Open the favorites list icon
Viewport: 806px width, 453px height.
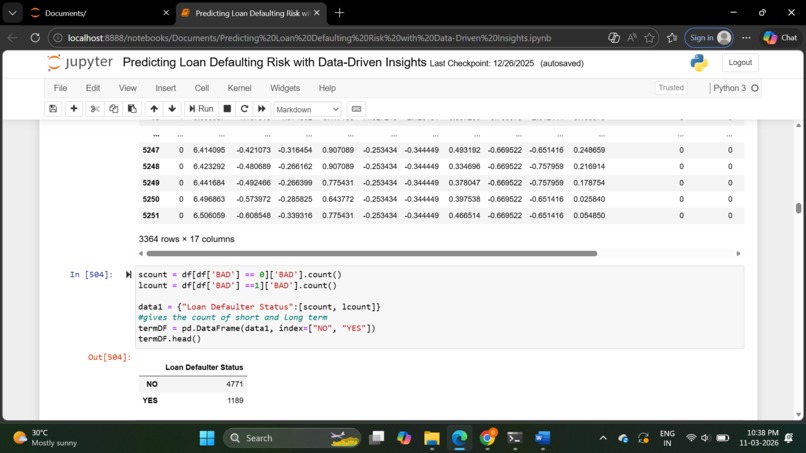[672, 38]
